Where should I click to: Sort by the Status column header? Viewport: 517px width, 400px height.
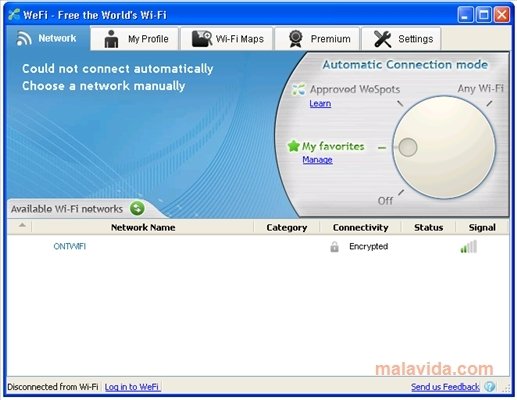click(x=428, y=227)
